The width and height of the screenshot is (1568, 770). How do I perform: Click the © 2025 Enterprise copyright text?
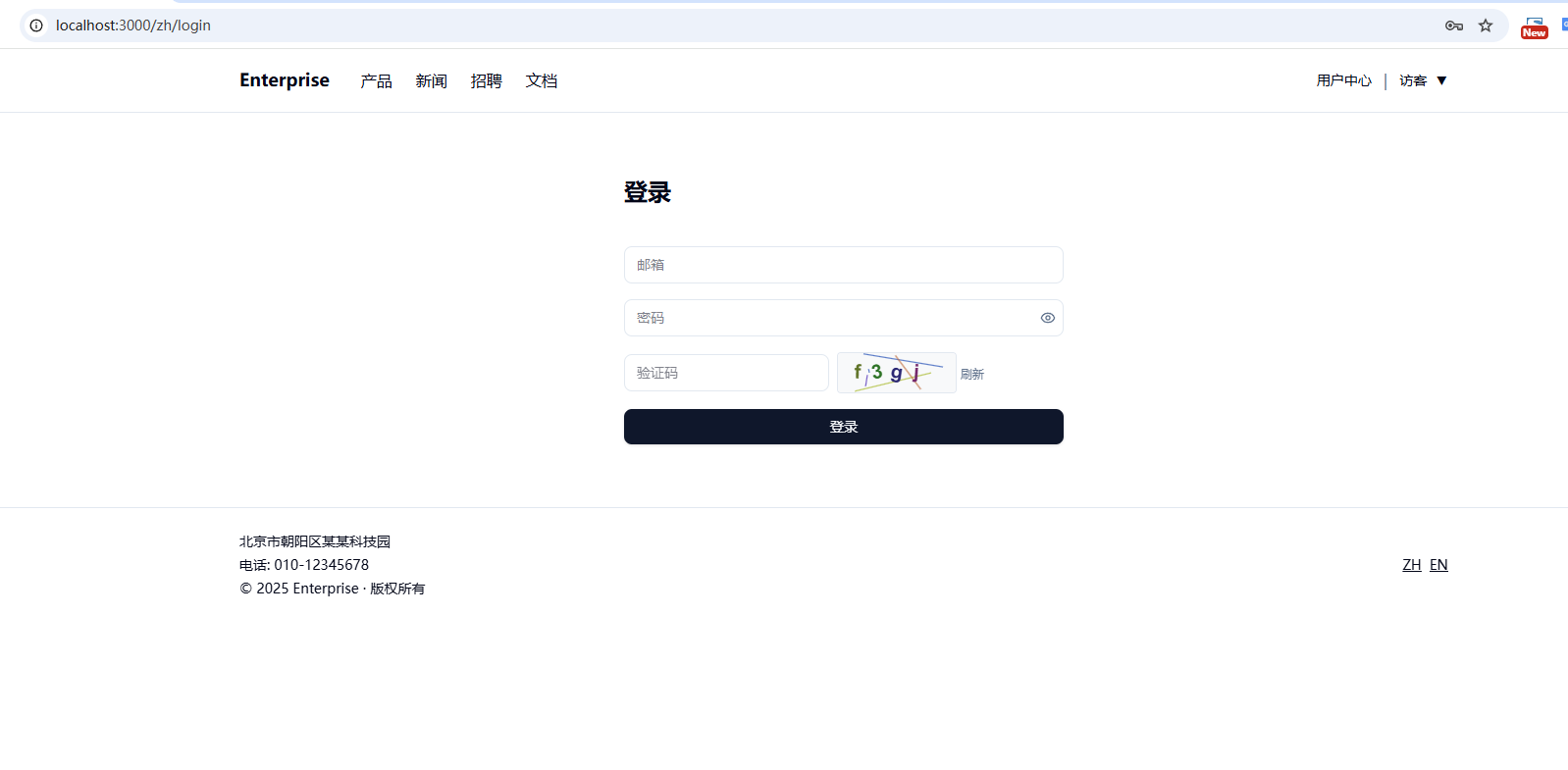tap(333, 589)
